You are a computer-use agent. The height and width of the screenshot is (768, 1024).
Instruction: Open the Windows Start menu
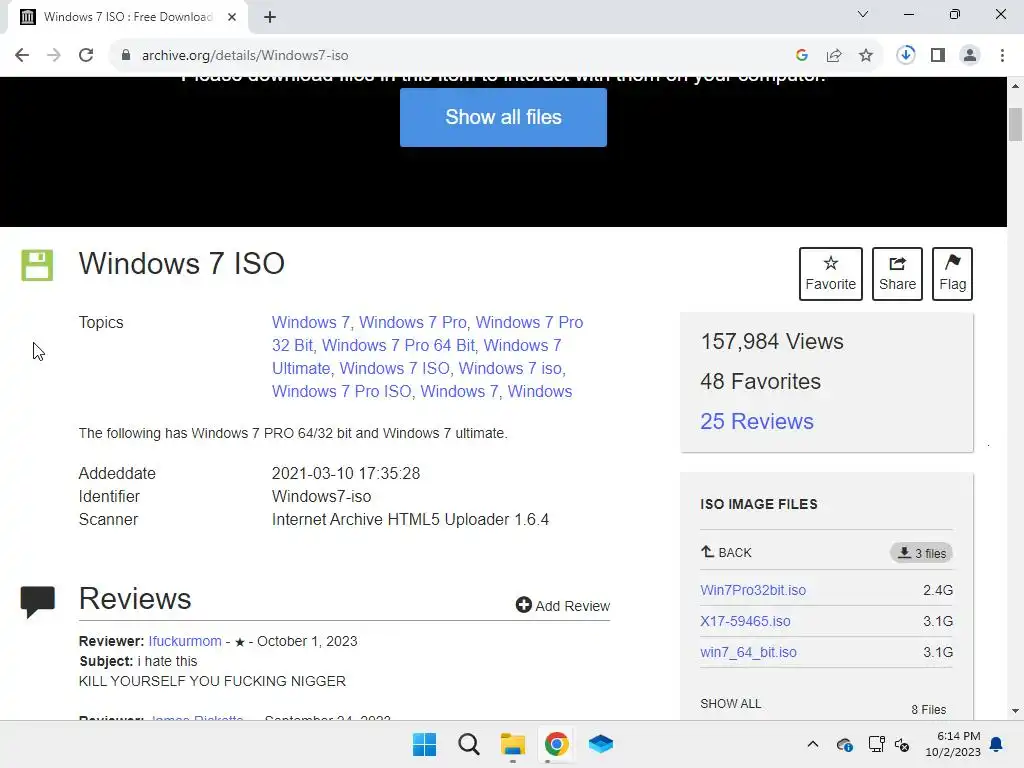tap(424, 744)
